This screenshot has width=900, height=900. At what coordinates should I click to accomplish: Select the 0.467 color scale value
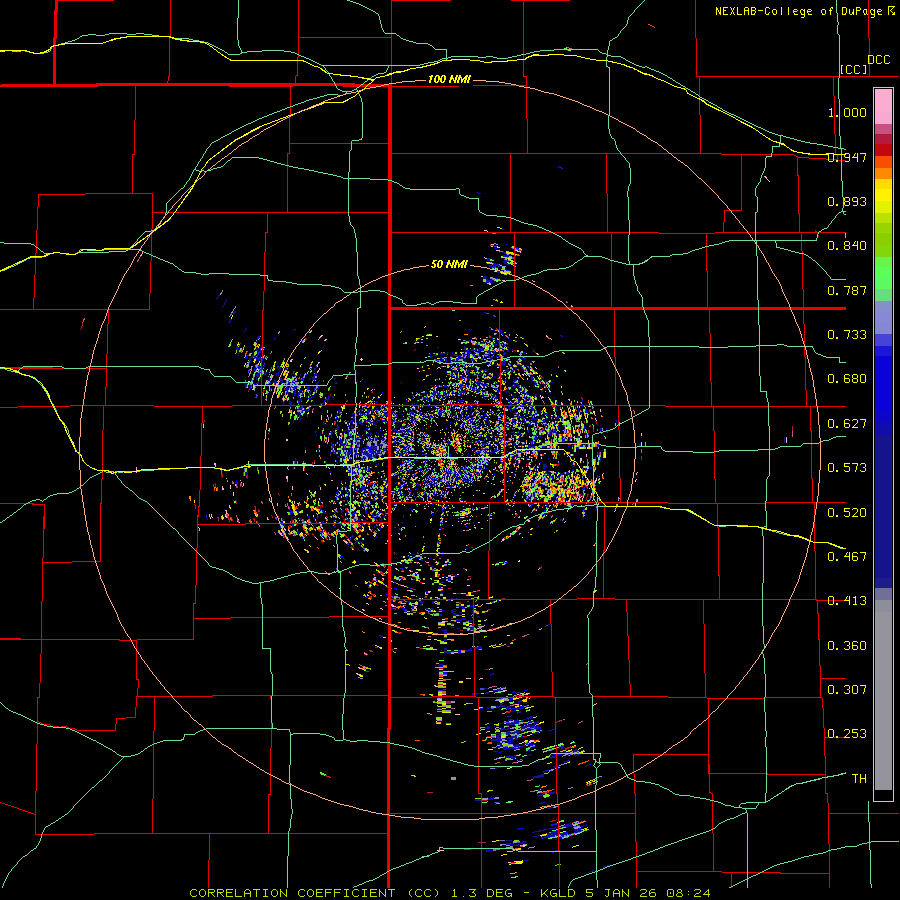847,557
